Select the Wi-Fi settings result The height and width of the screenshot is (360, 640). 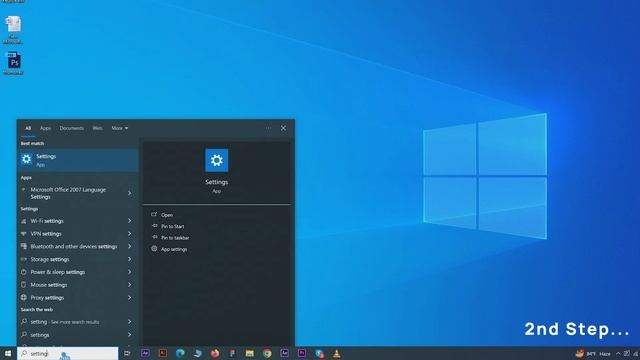[x=78, y=221]
